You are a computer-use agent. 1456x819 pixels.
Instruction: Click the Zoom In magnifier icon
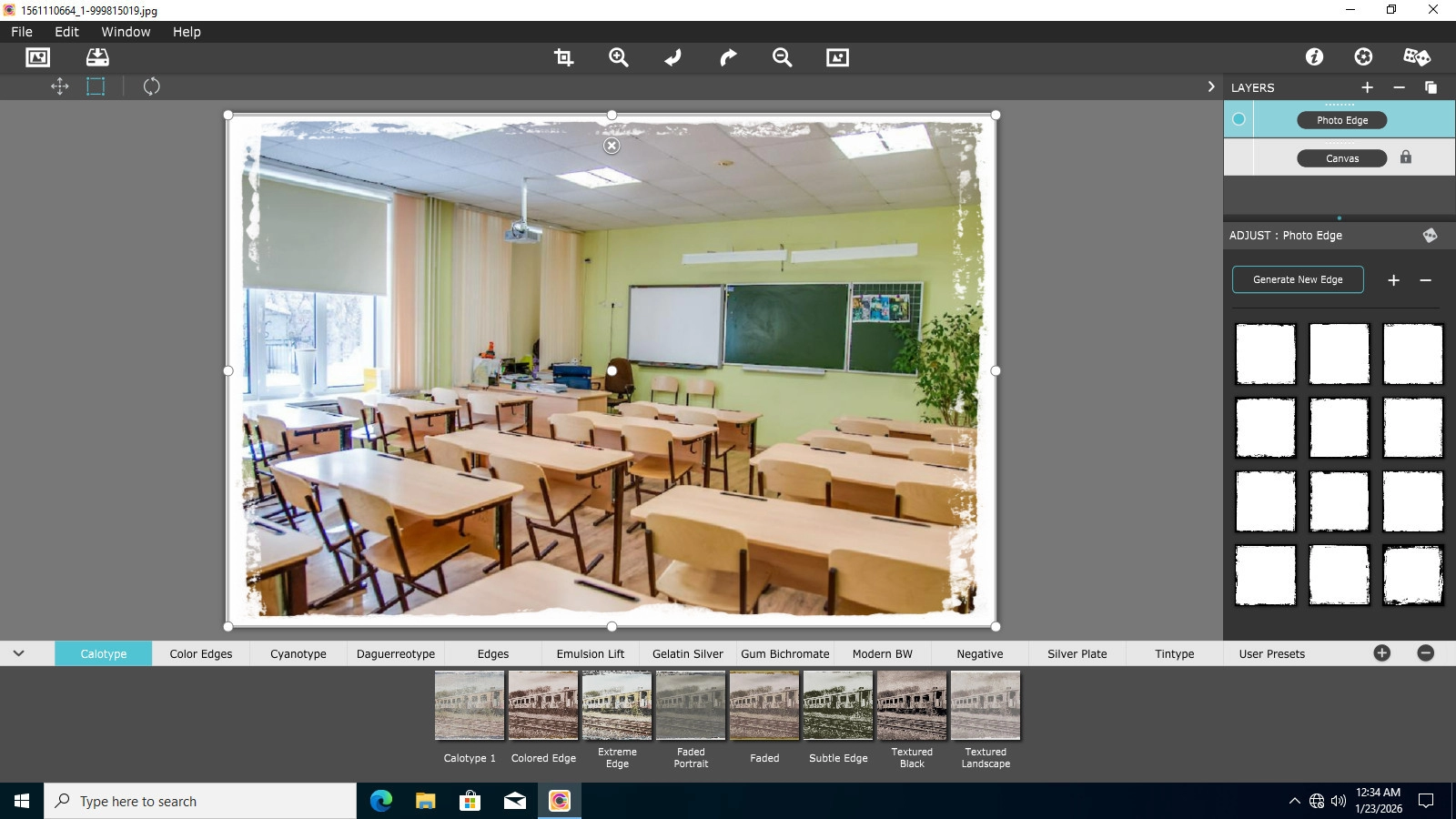(619, 57)
